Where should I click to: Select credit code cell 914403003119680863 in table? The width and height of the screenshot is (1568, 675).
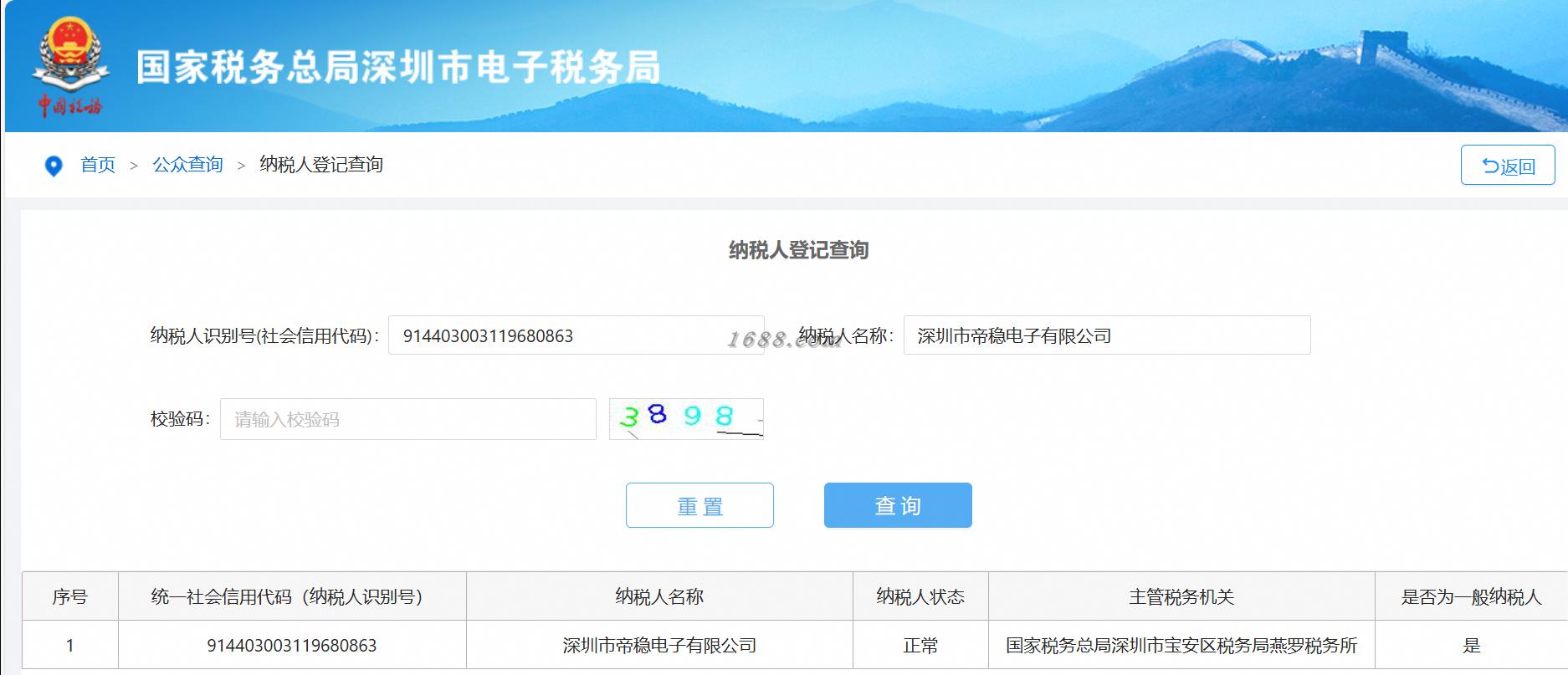292,645
